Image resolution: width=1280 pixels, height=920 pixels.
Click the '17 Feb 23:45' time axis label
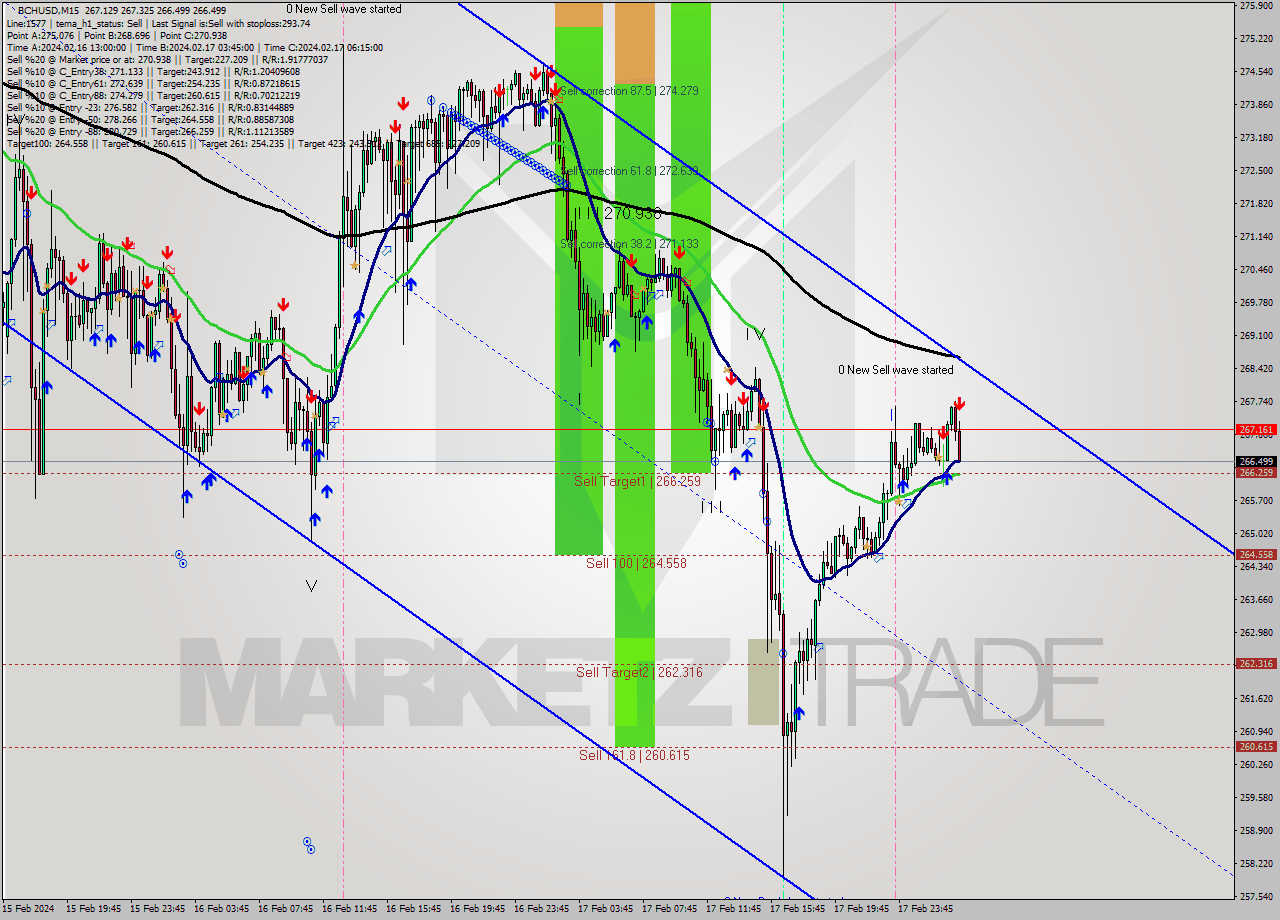[x=926, y=910]
